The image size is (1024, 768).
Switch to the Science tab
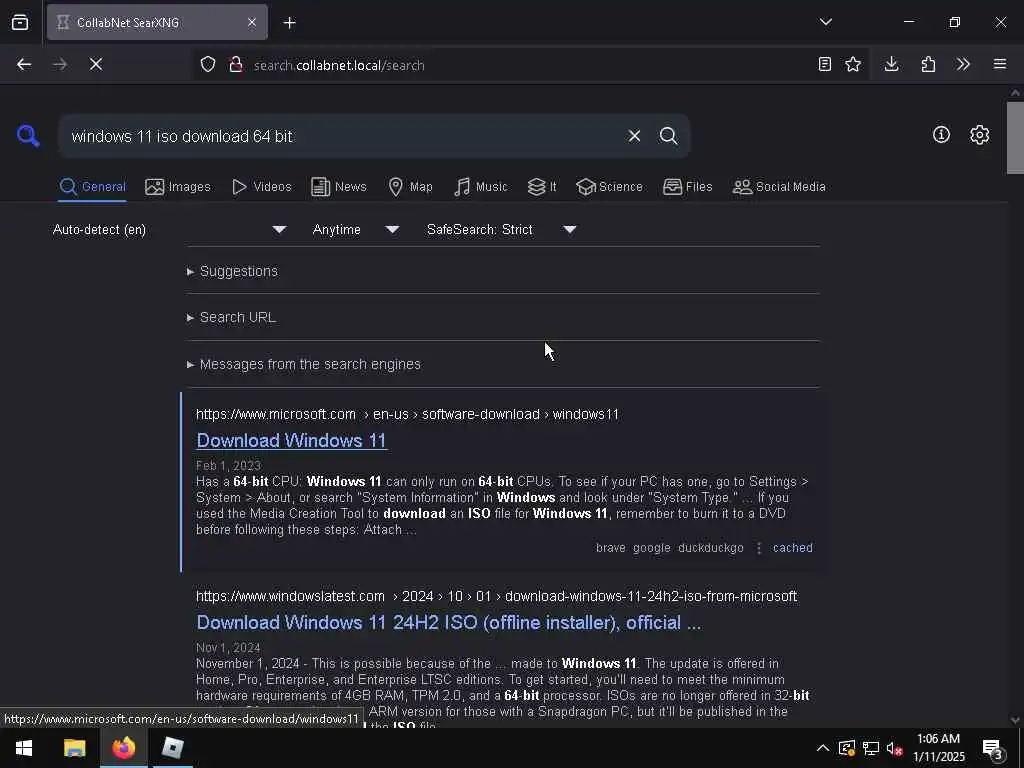tap(609, 187)
